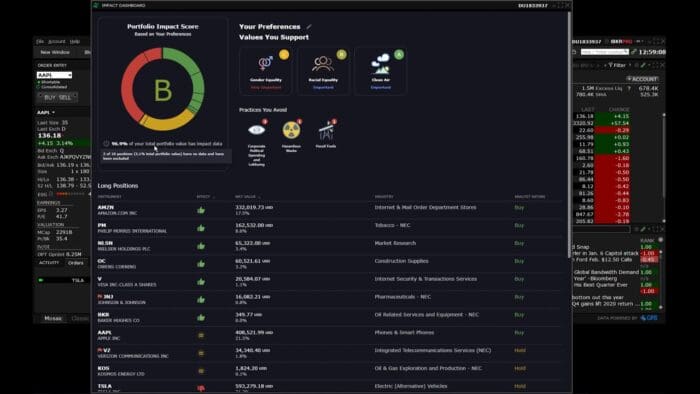700x394 pixels.
Task: Open the Clean Air value card
Action: click(x=381, y=71)
